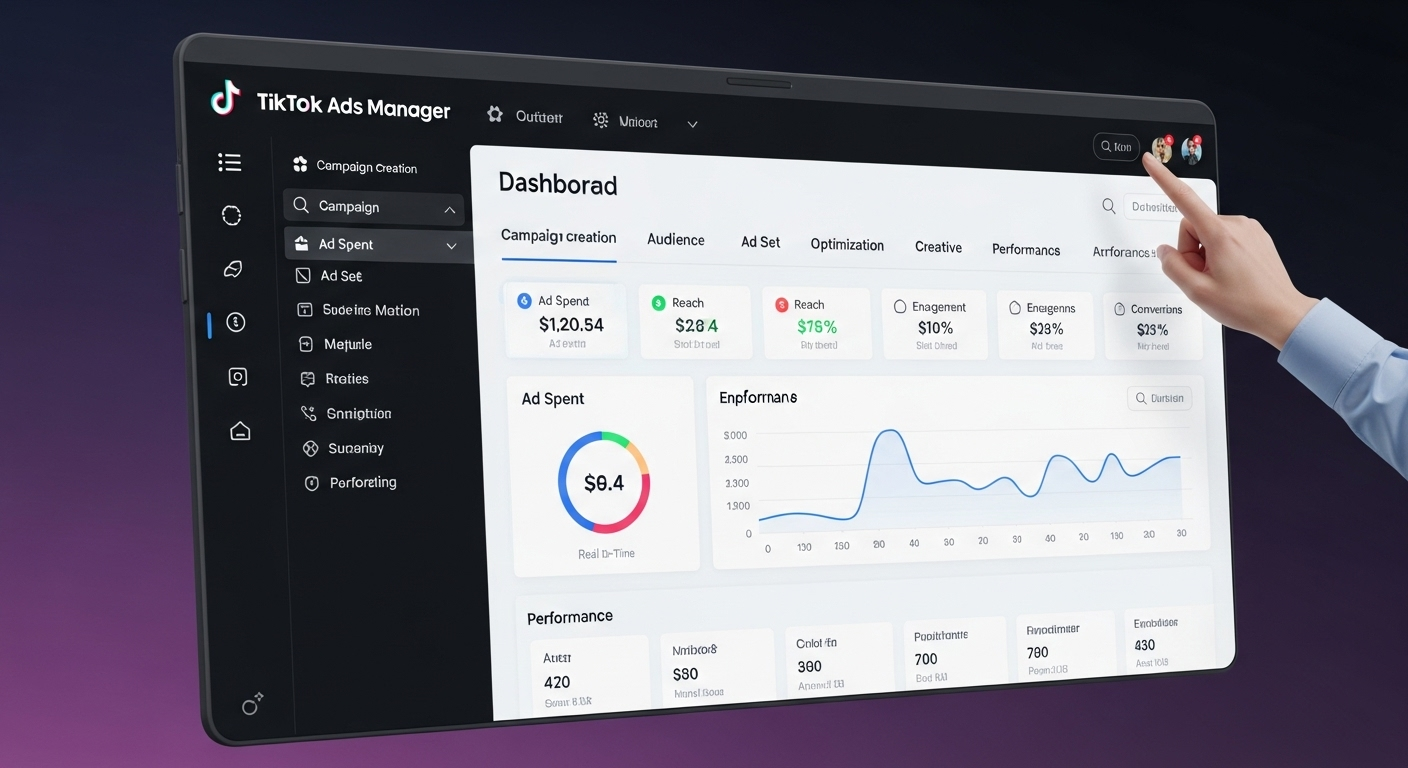Viewport: 1408px width, 768px height.
Task: Select the active dollar coin rail icon
Action: (235, 322)
